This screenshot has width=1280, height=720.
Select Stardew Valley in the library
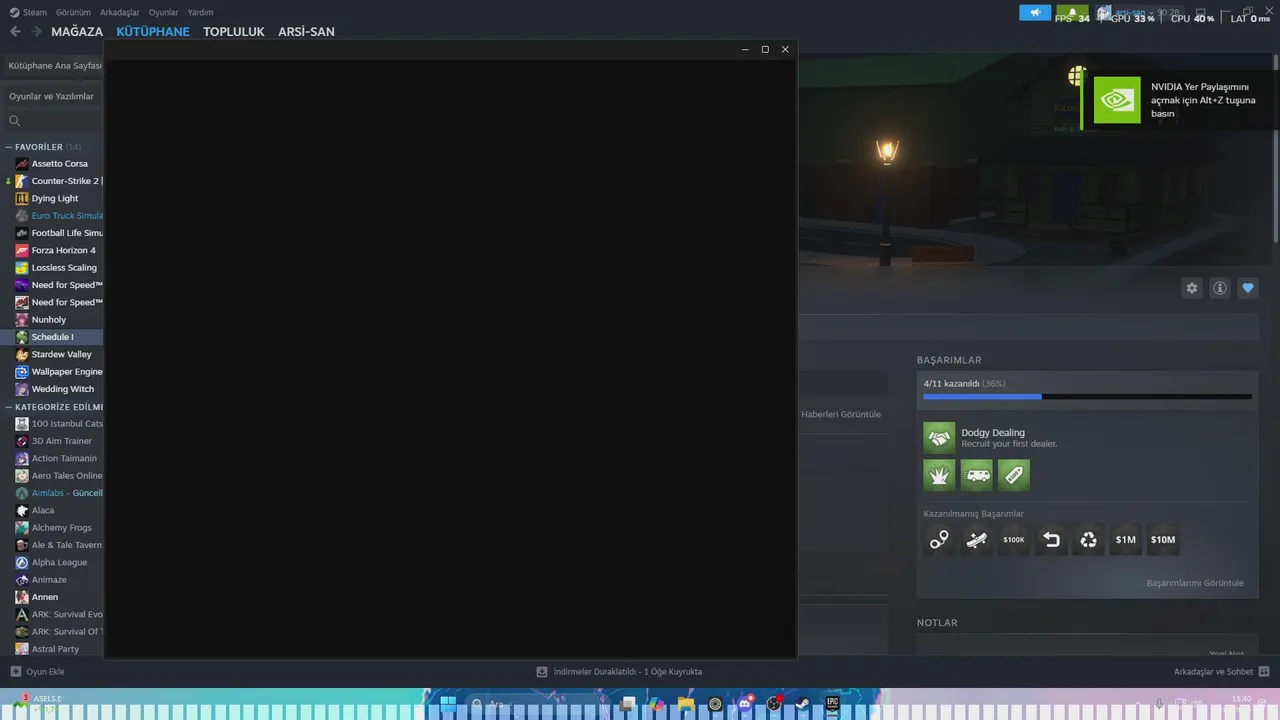coord(61,354)
